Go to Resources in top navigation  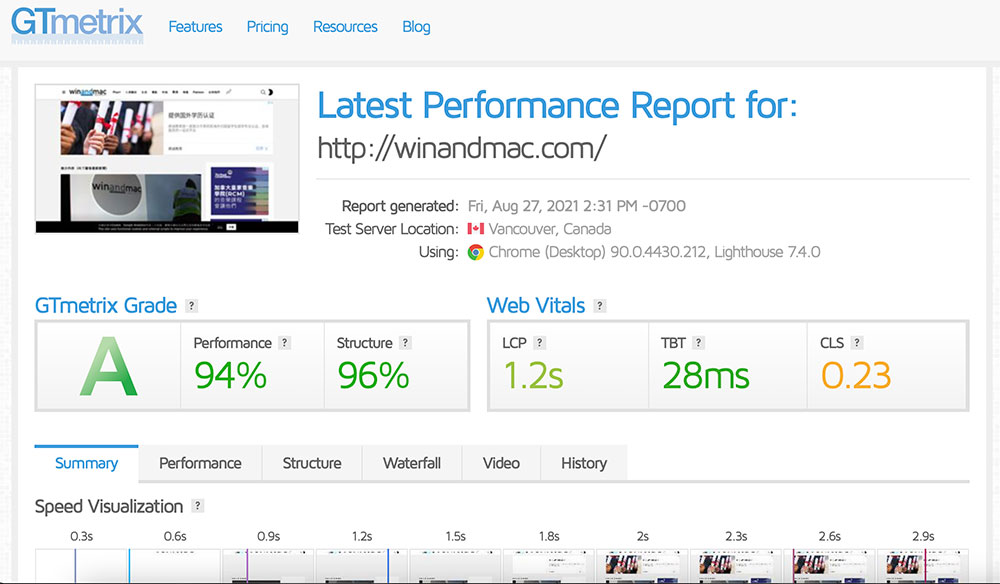click(x=345, y=27)
